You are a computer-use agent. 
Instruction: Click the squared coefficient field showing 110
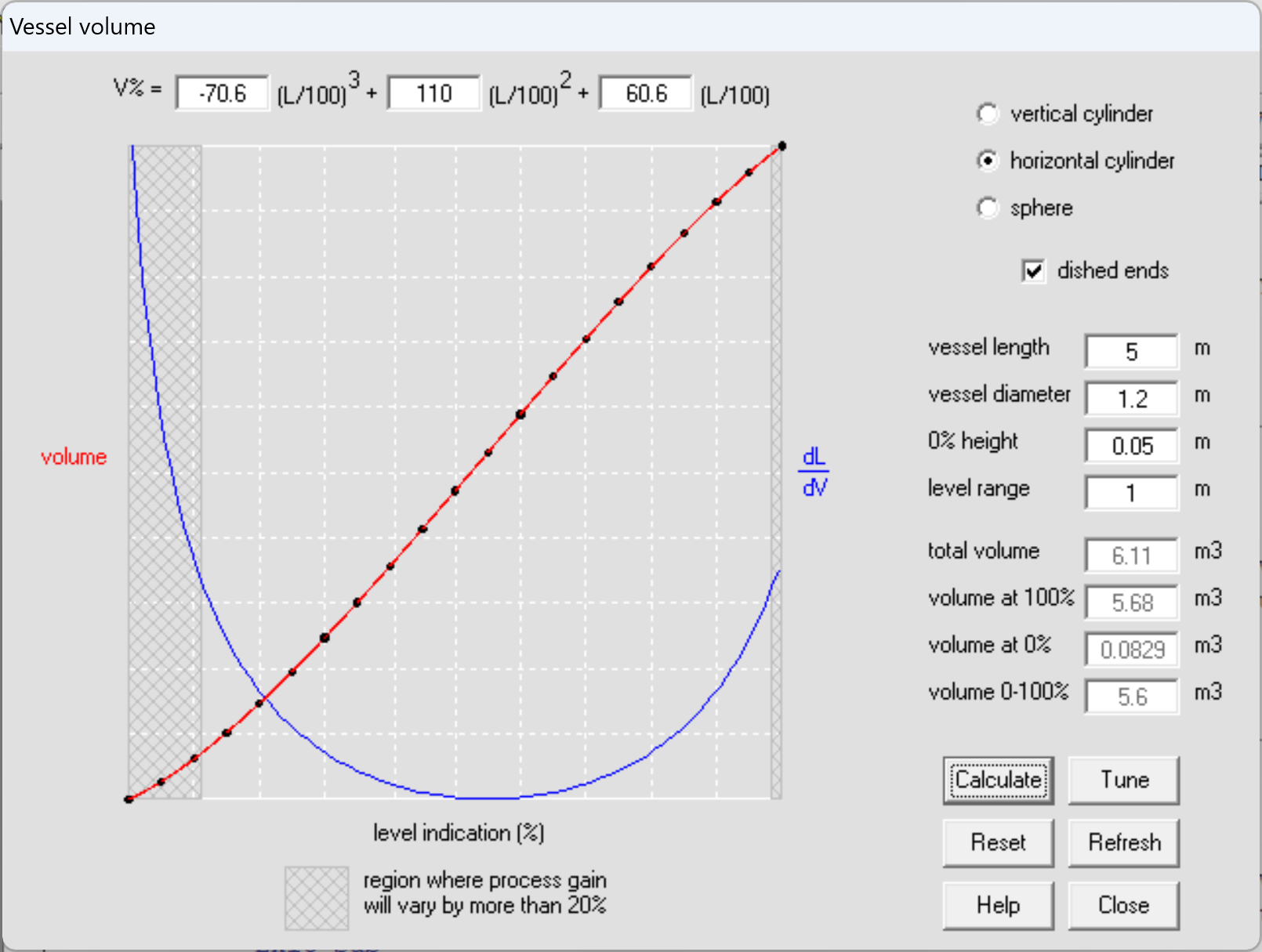[433, 94]
